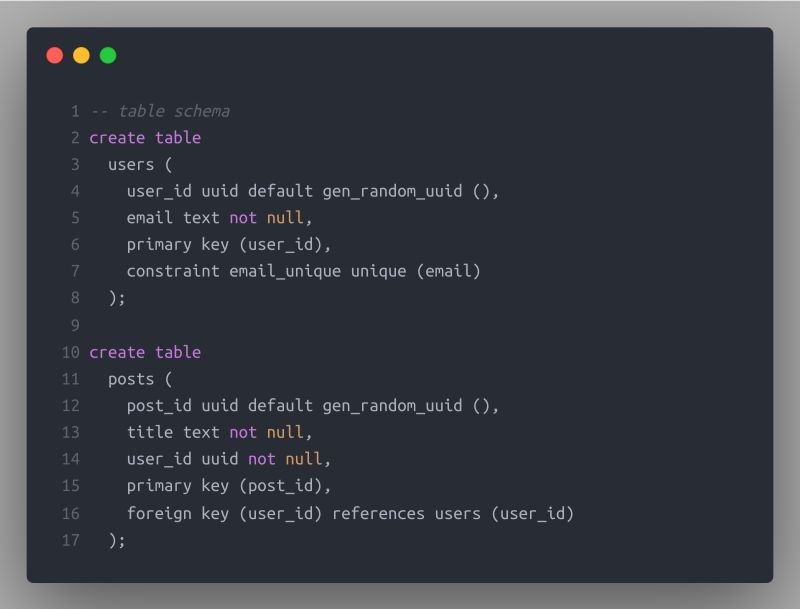Click second create table on line 10
The width and height of the screenshot is (800, 609).
tap(145, 352)
